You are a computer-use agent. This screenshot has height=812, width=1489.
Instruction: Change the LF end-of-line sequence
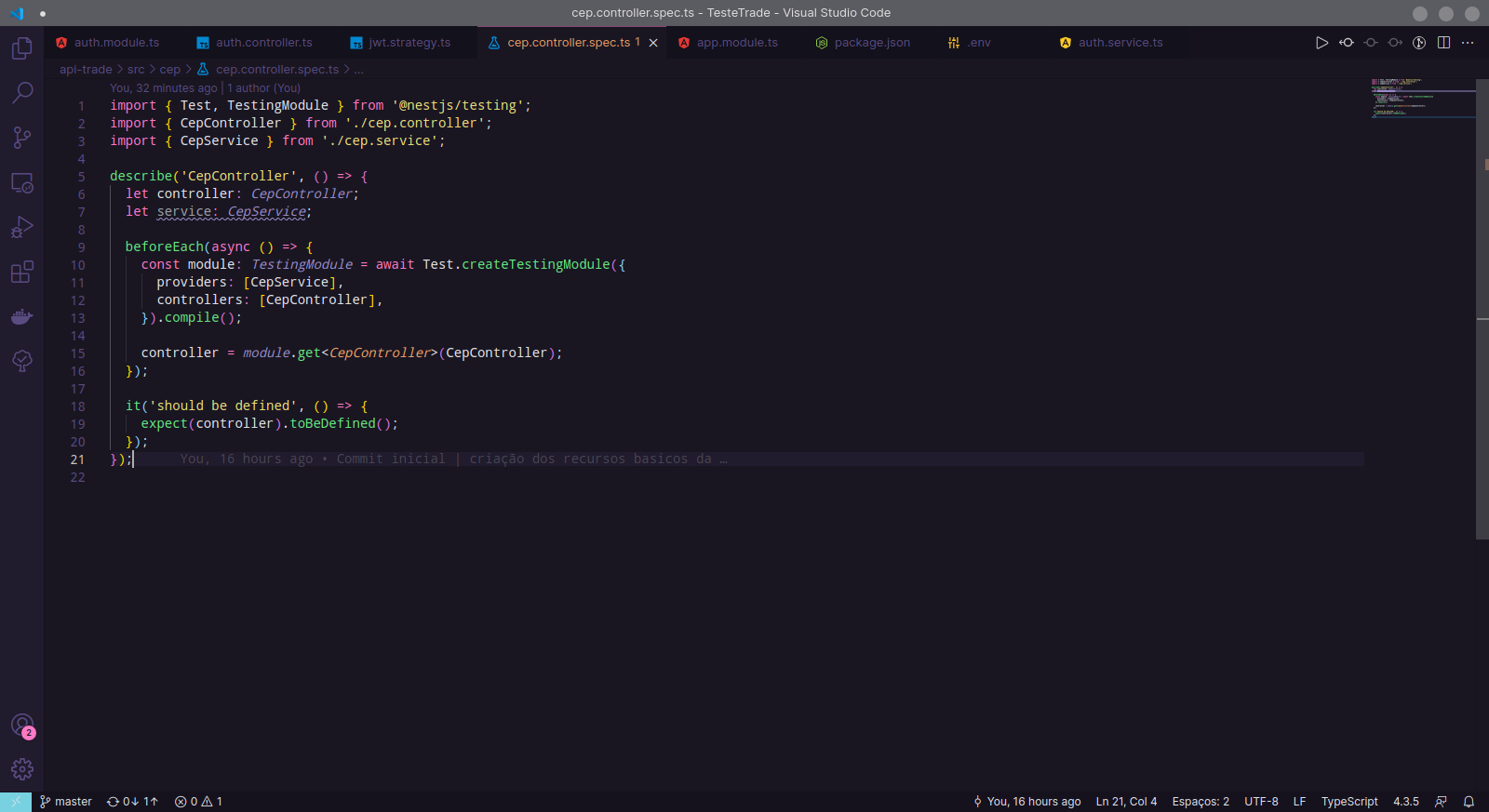(1299, 802)
